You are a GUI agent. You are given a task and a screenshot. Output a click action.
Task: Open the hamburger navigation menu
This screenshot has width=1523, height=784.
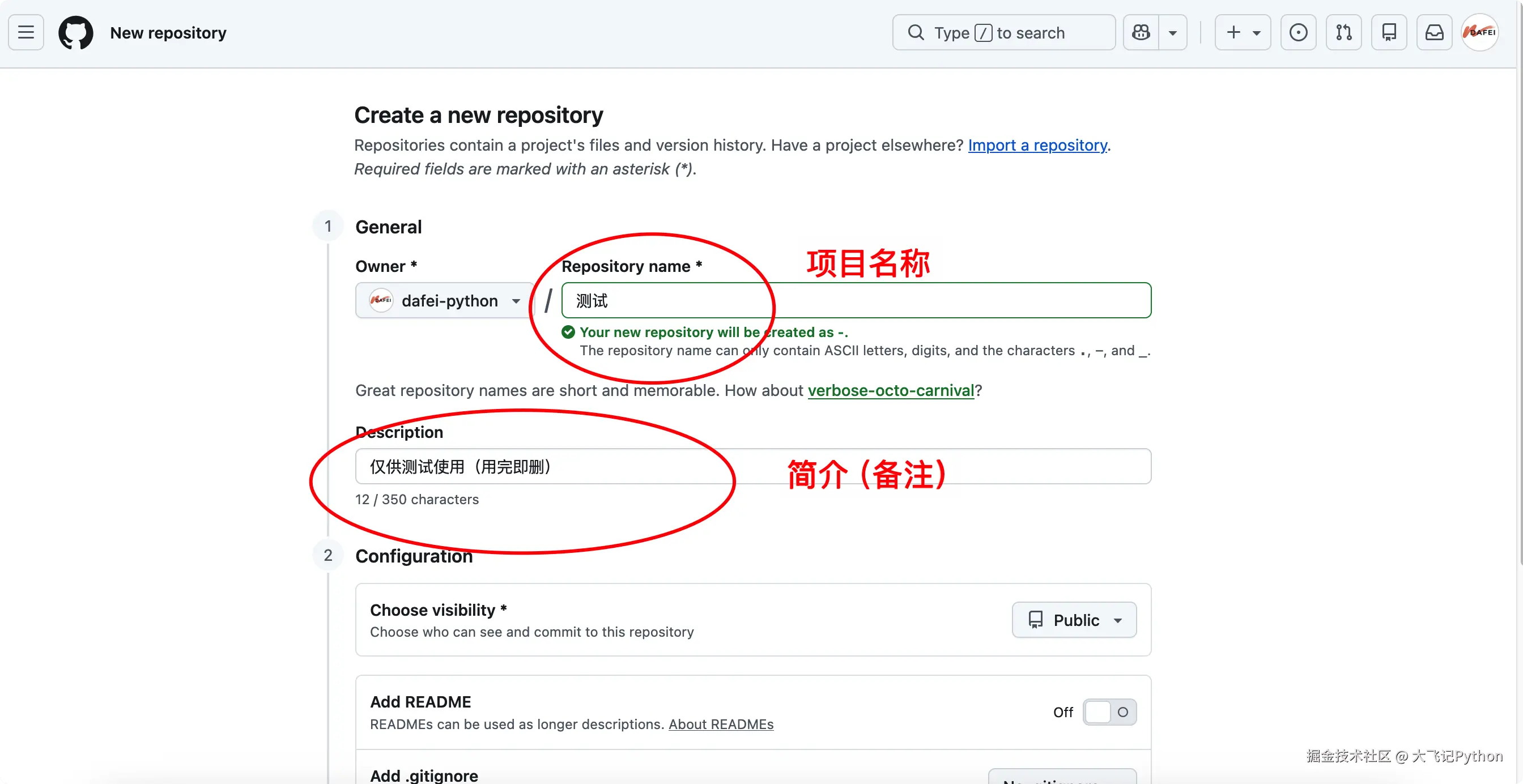25,32
